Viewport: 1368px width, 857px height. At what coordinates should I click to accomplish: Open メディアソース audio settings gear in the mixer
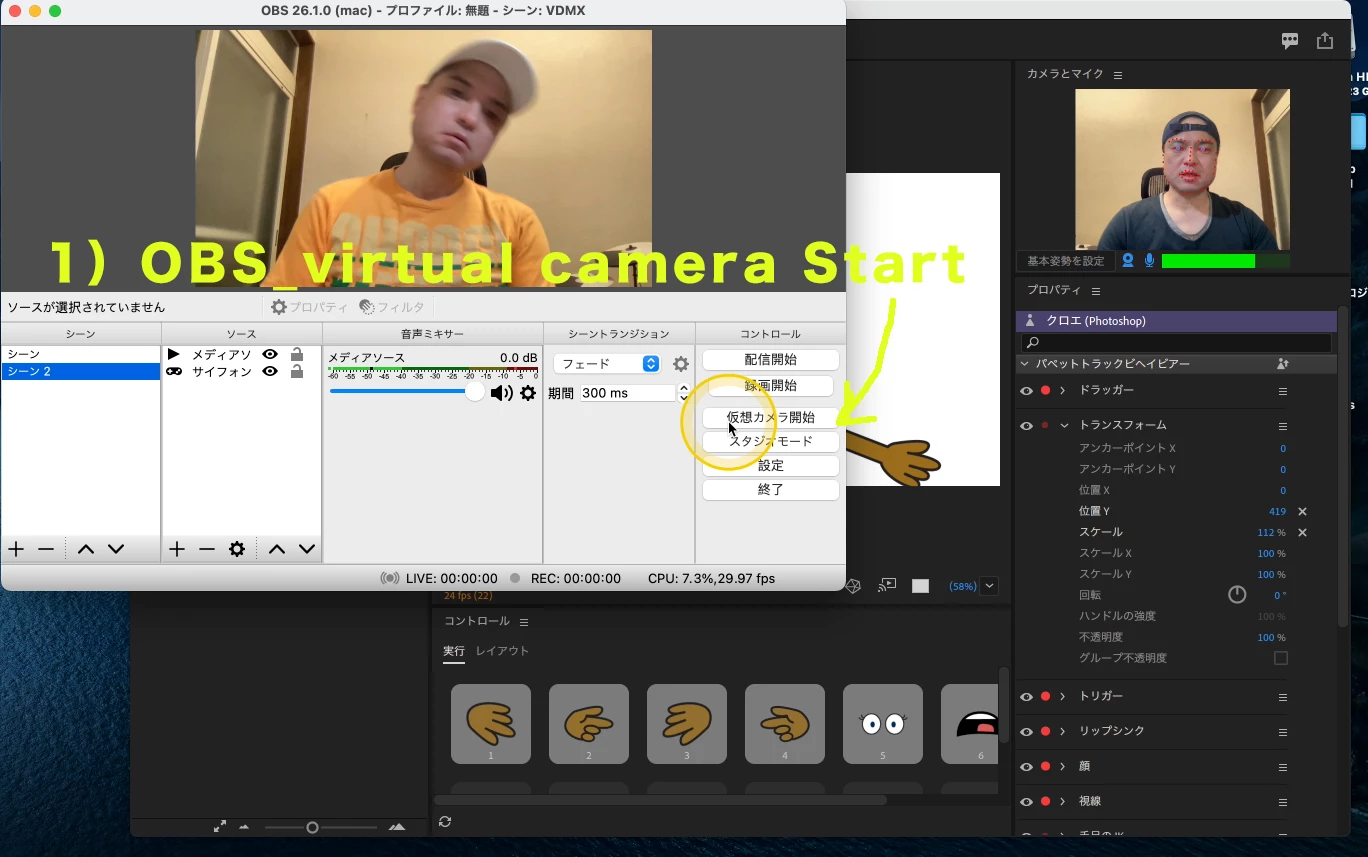pos(528,393)
